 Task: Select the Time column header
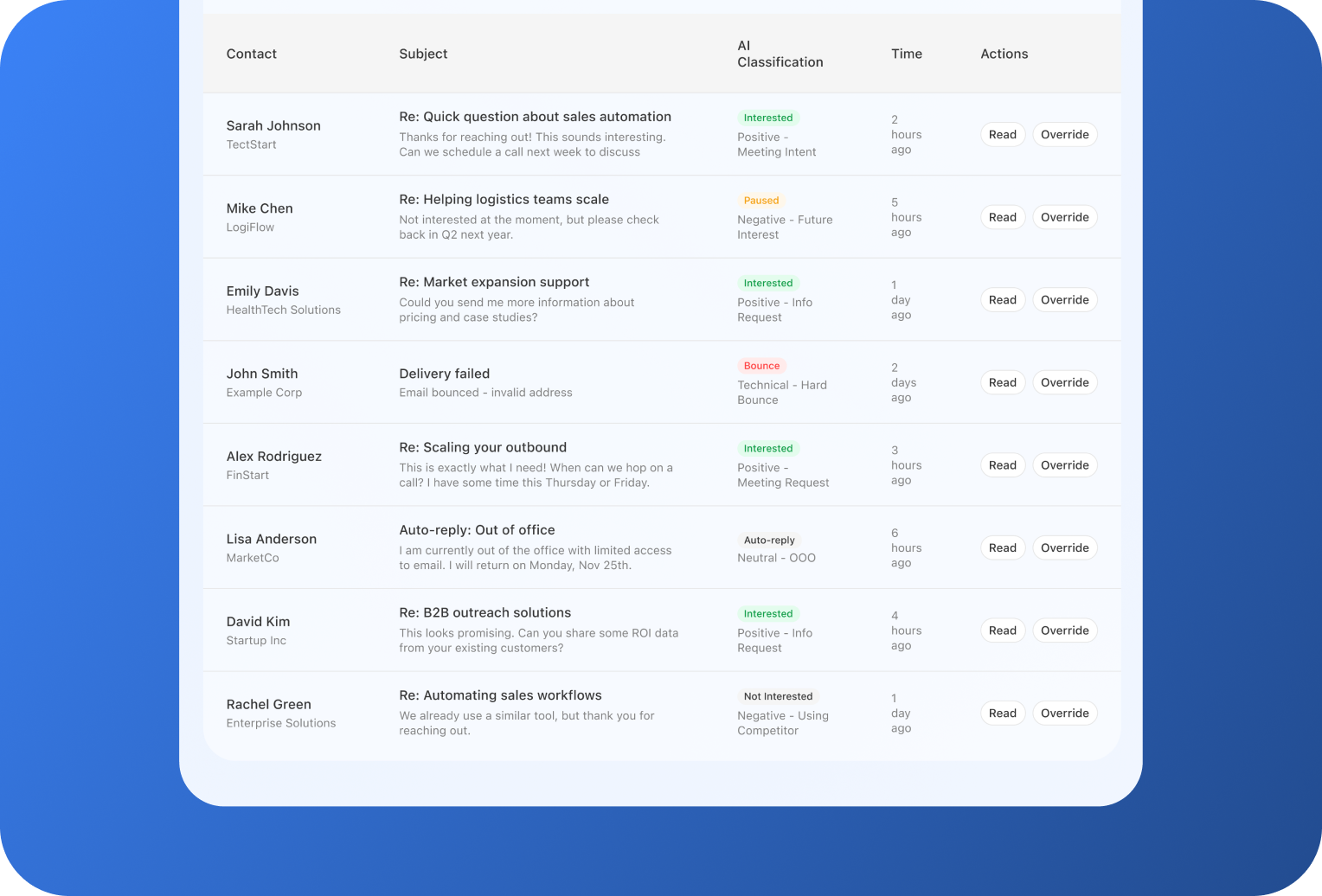(x=906, y=54)
